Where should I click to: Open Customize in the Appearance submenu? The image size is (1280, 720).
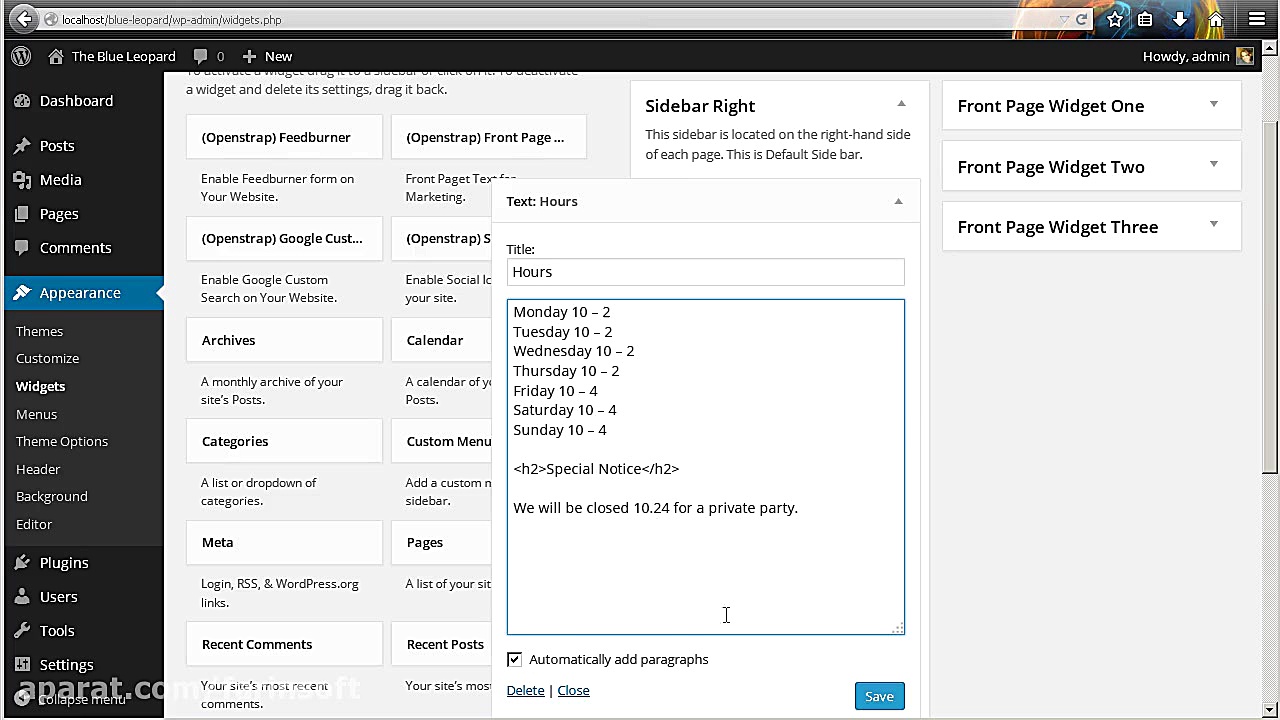[x=47, y=358]
